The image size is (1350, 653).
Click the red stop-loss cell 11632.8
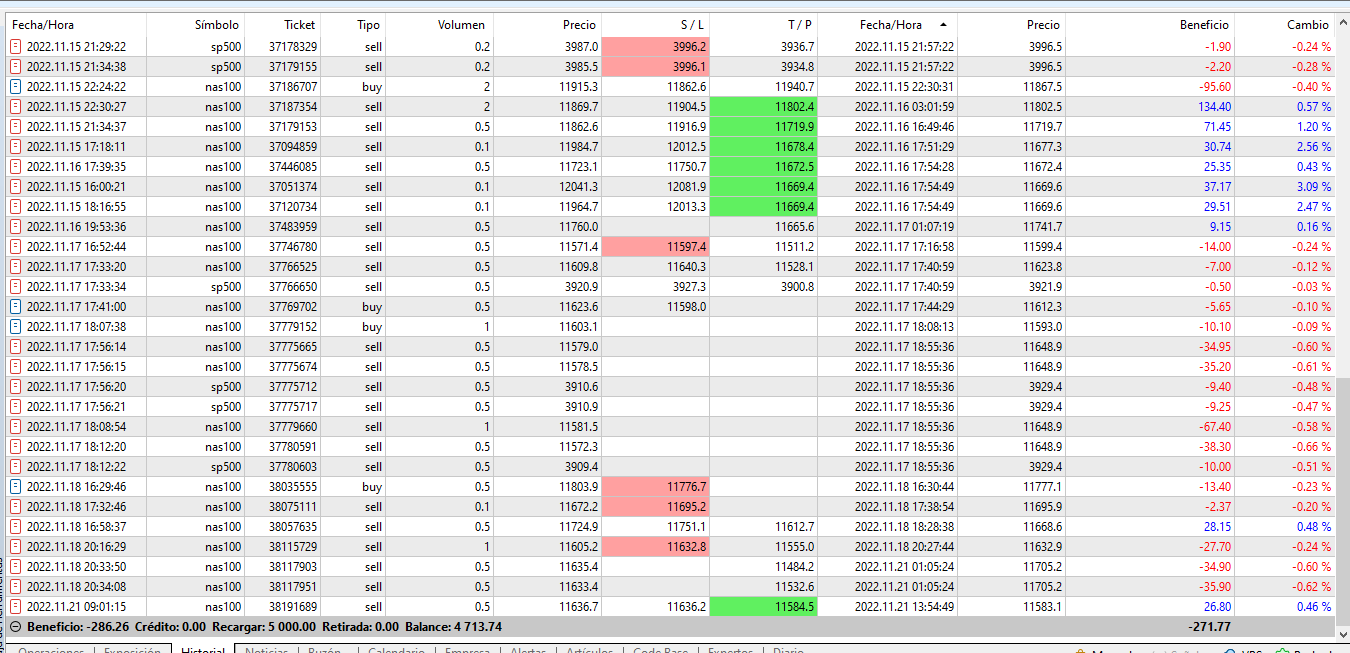(656, 547)
